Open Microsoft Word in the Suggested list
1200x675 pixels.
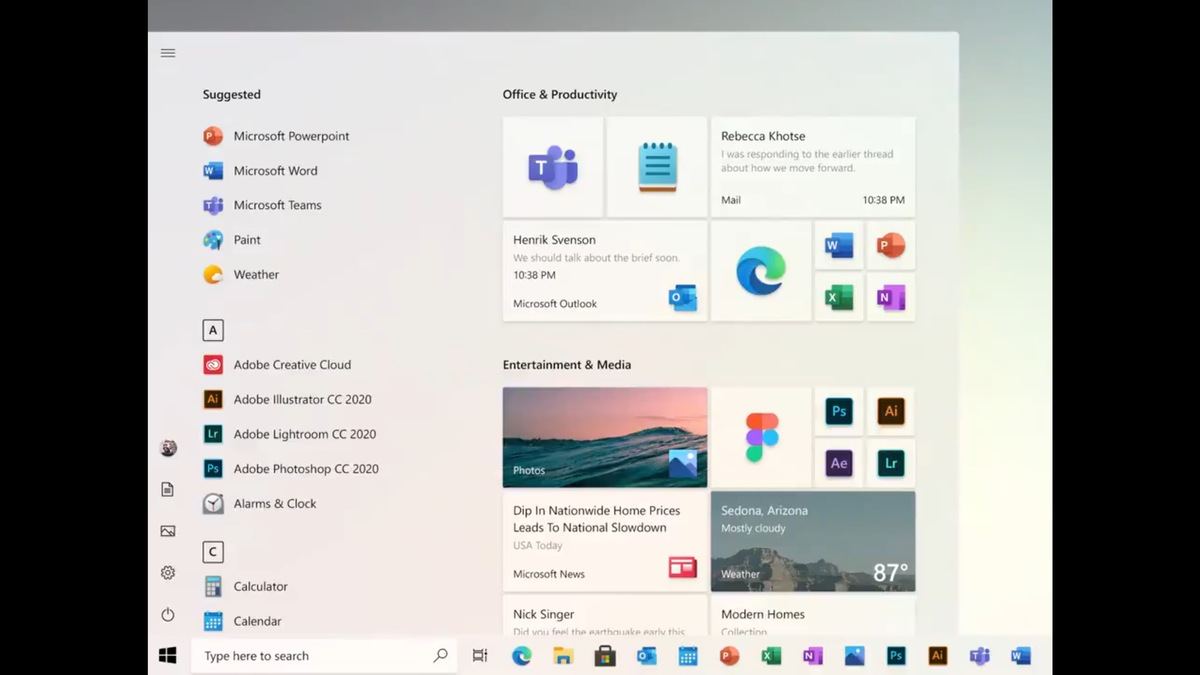[261, 171]
